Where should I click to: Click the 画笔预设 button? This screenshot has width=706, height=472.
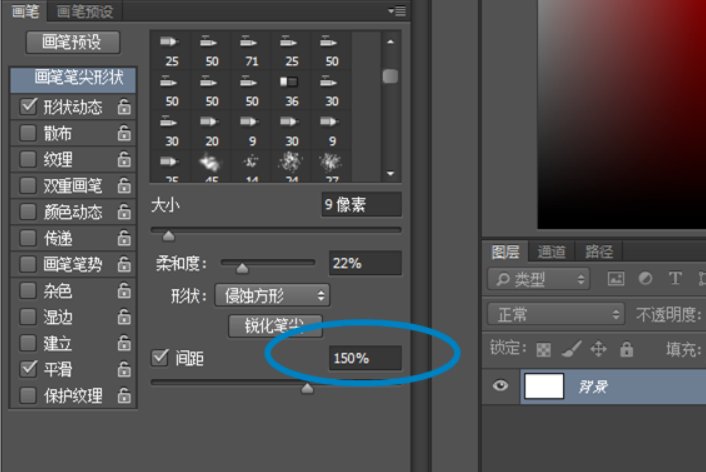click(73, 42)
